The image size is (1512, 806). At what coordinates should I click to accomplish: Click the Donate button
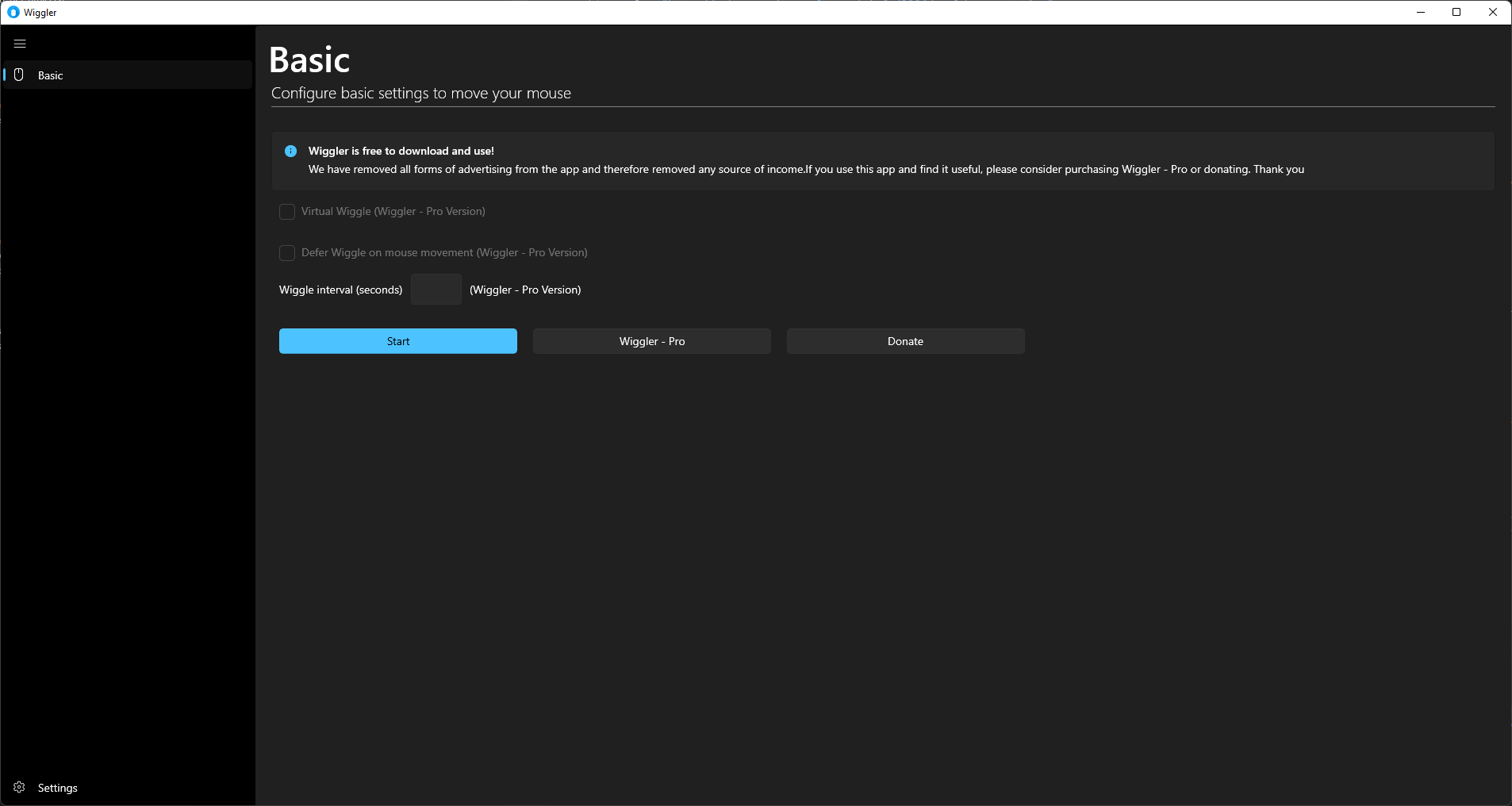point(904,340)
